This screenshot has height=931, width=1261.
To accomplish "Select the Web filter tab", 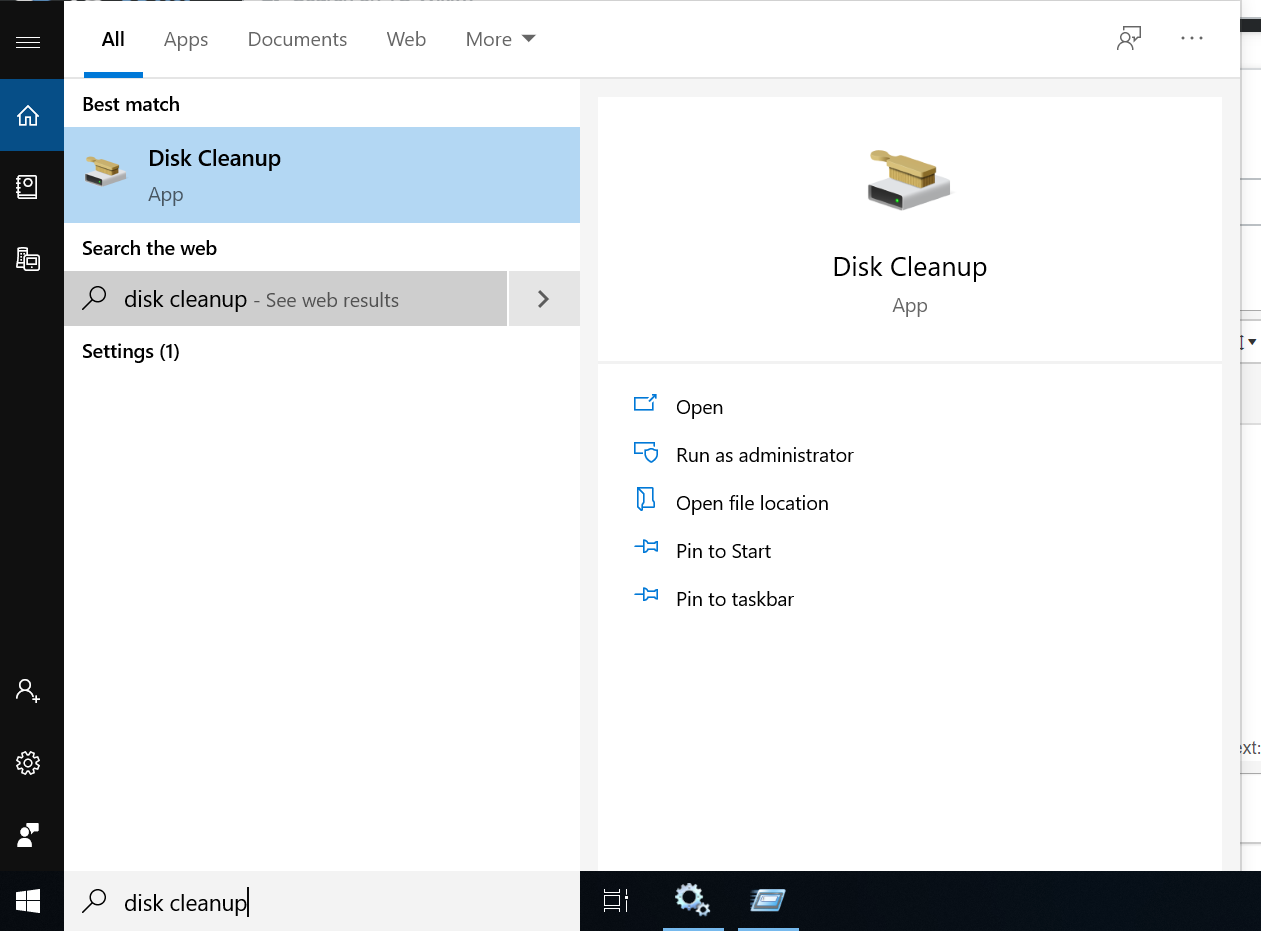I will (406, 40).
